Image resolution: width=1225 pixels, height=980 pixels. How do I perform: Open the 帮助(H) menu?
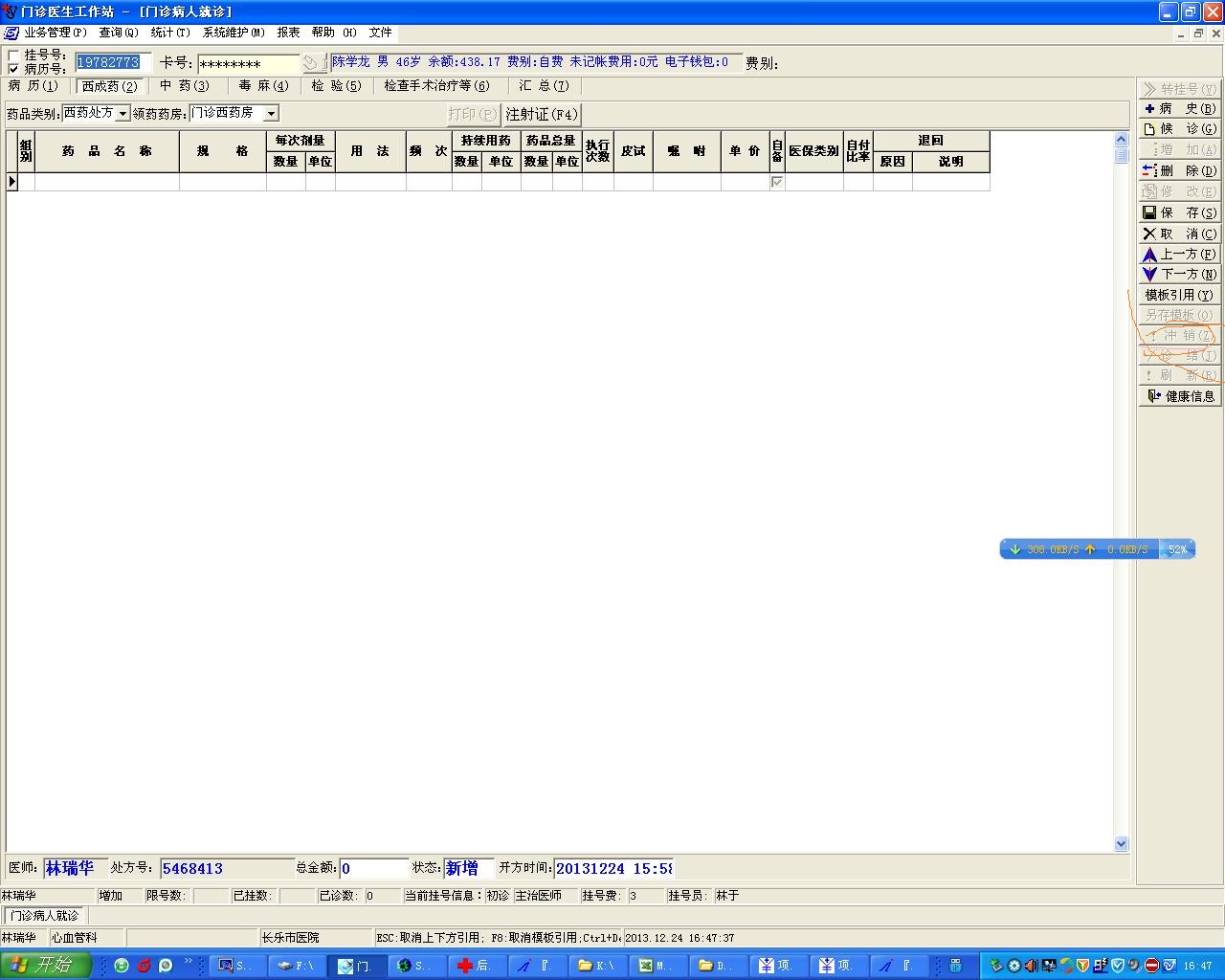pyautogui.click(x=334, y=33)
